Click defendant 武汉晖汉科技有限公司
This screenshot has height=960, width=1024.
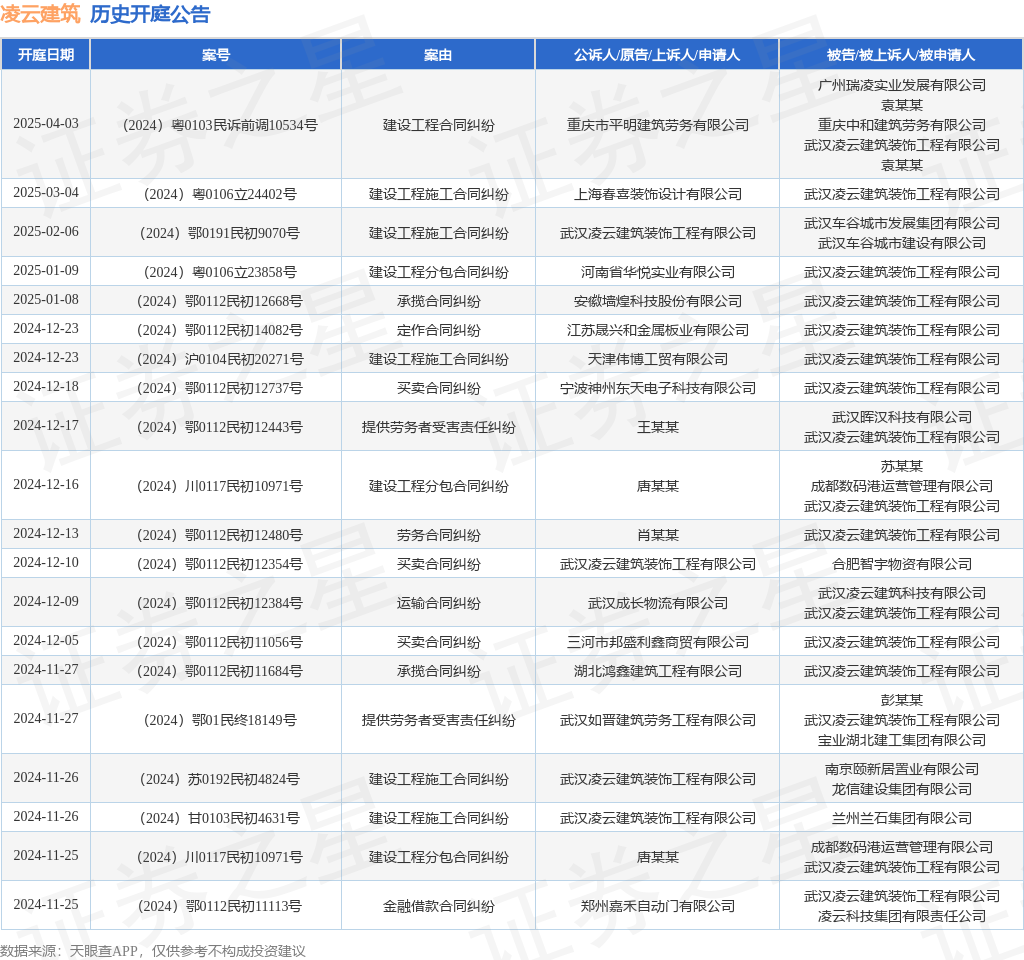click(902, 417)
